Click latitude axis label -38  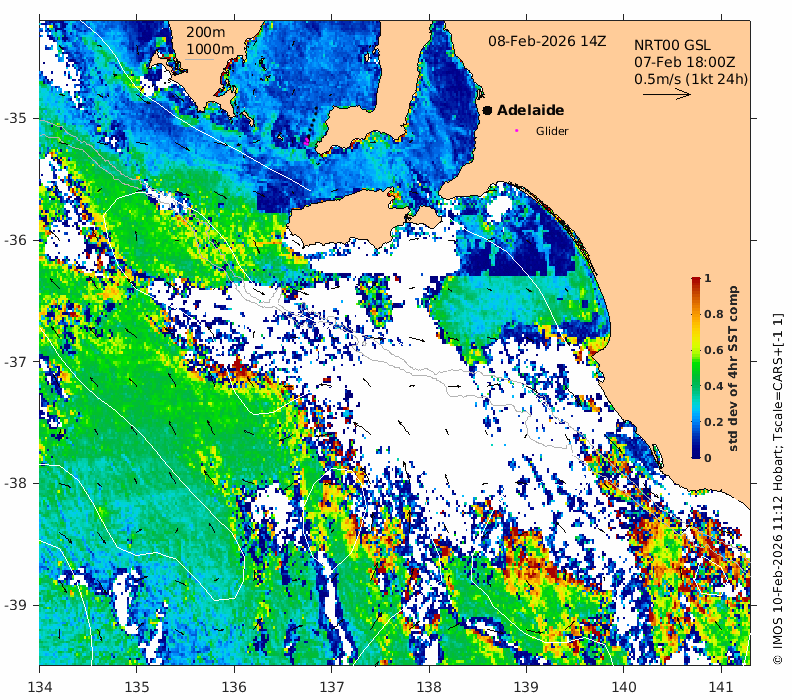pos(15,483)
